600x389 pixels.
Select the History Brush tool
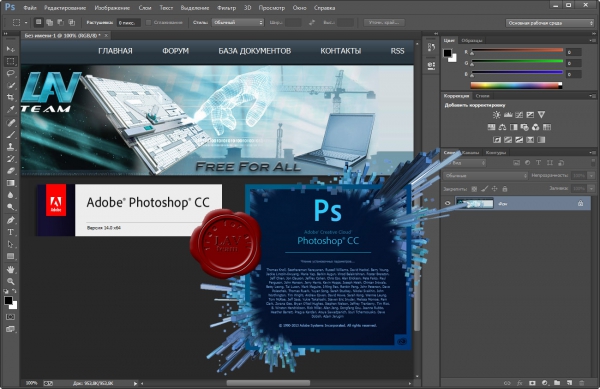point(10,159)
